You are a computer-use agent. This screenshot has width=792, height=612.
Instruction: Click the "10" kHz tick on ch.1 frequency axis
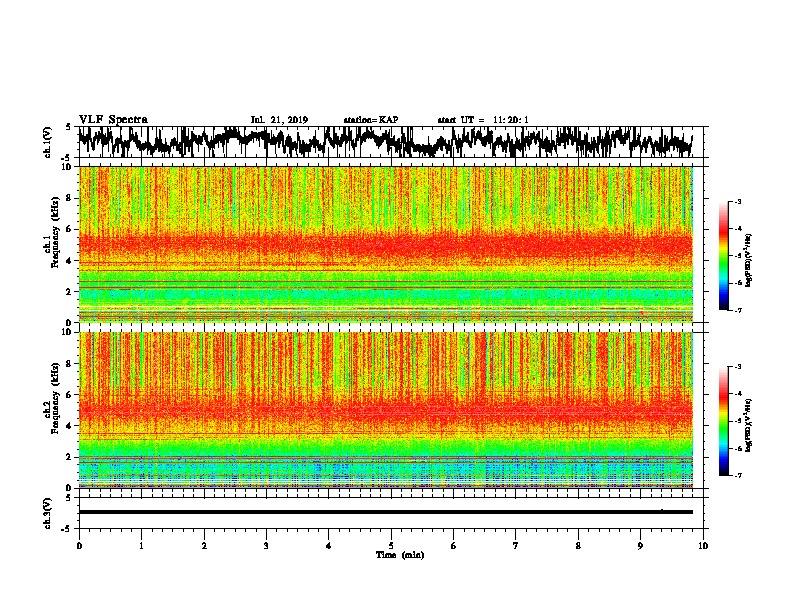click(67, 167)
